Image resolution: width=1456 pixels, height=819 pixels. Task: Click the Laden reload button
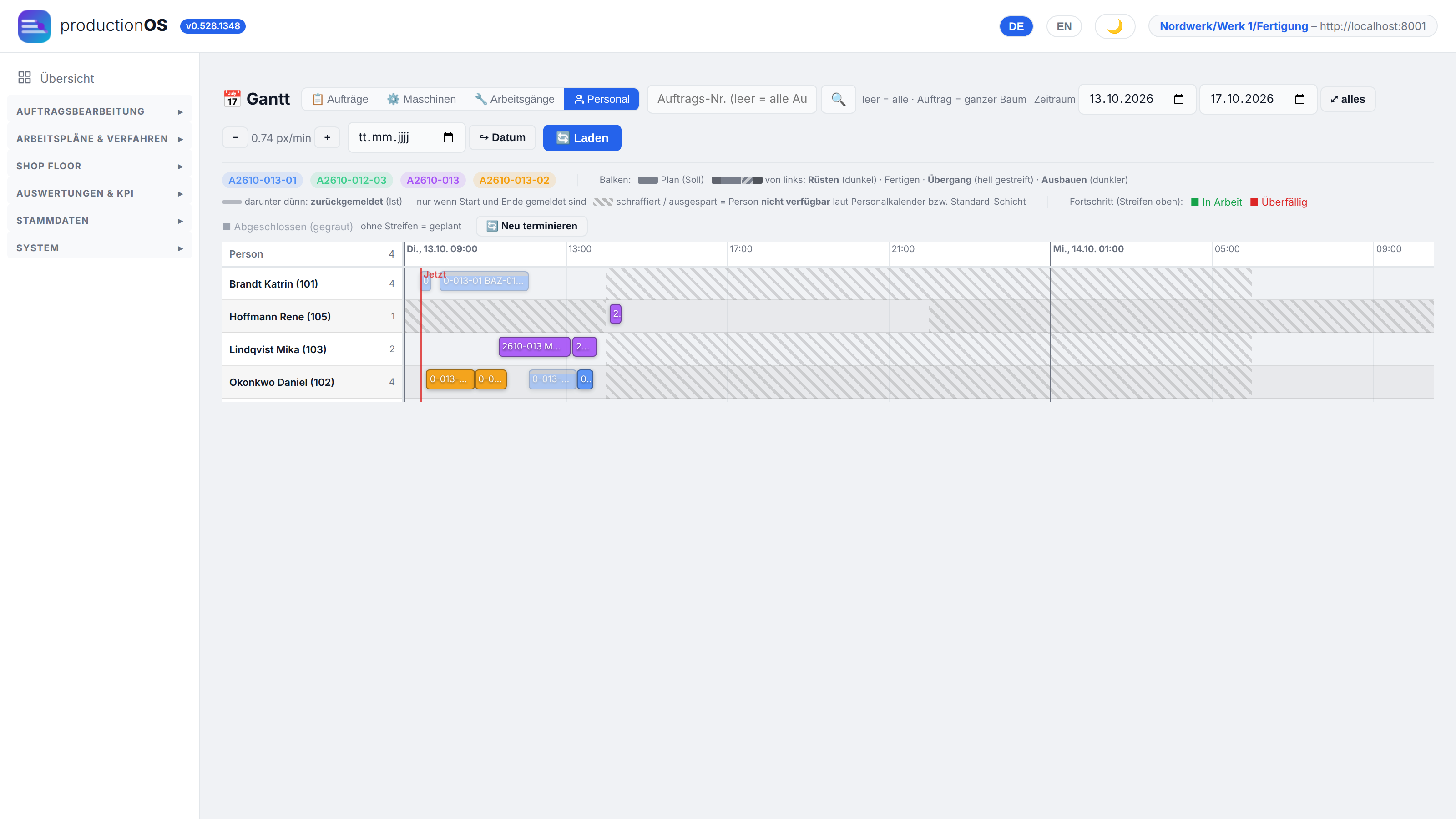tap(582, 138)
